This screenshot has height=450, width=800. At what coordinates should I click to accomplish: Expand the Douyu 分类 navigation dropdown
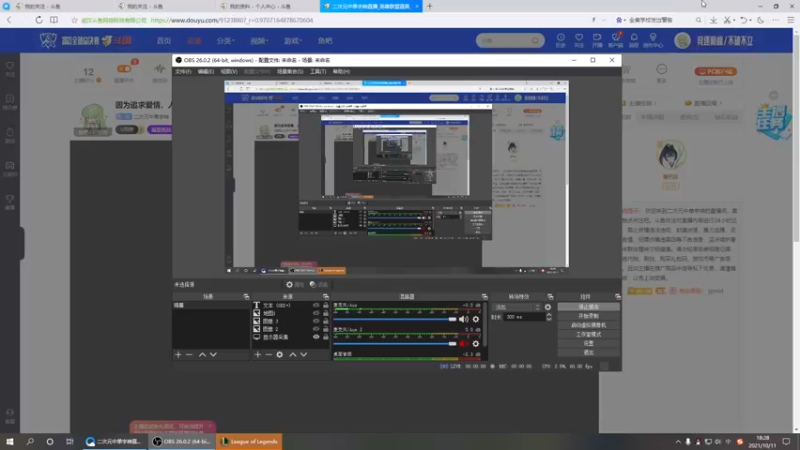pyautogui.click(x=225, y=40)
